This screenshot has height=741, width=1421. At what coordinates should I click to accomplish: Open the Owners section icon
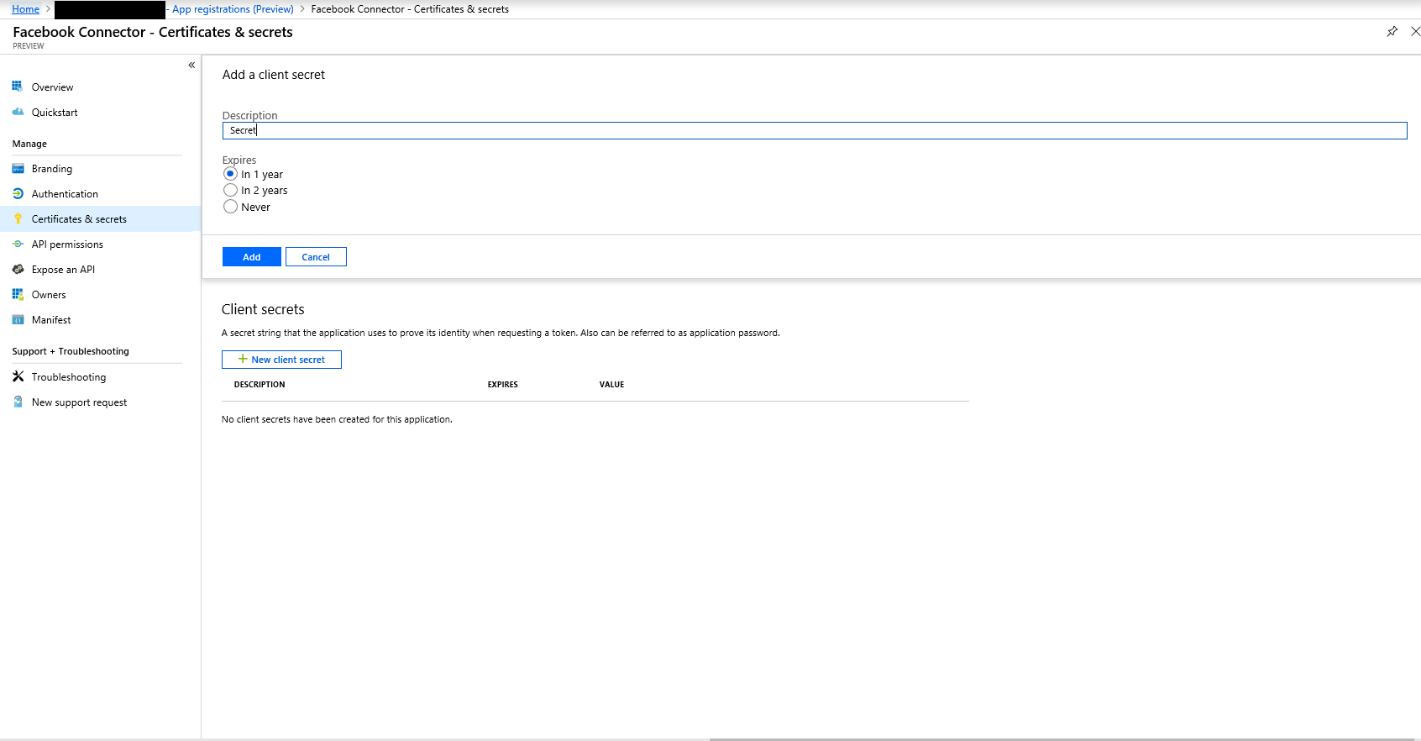[x=18, y=294]
